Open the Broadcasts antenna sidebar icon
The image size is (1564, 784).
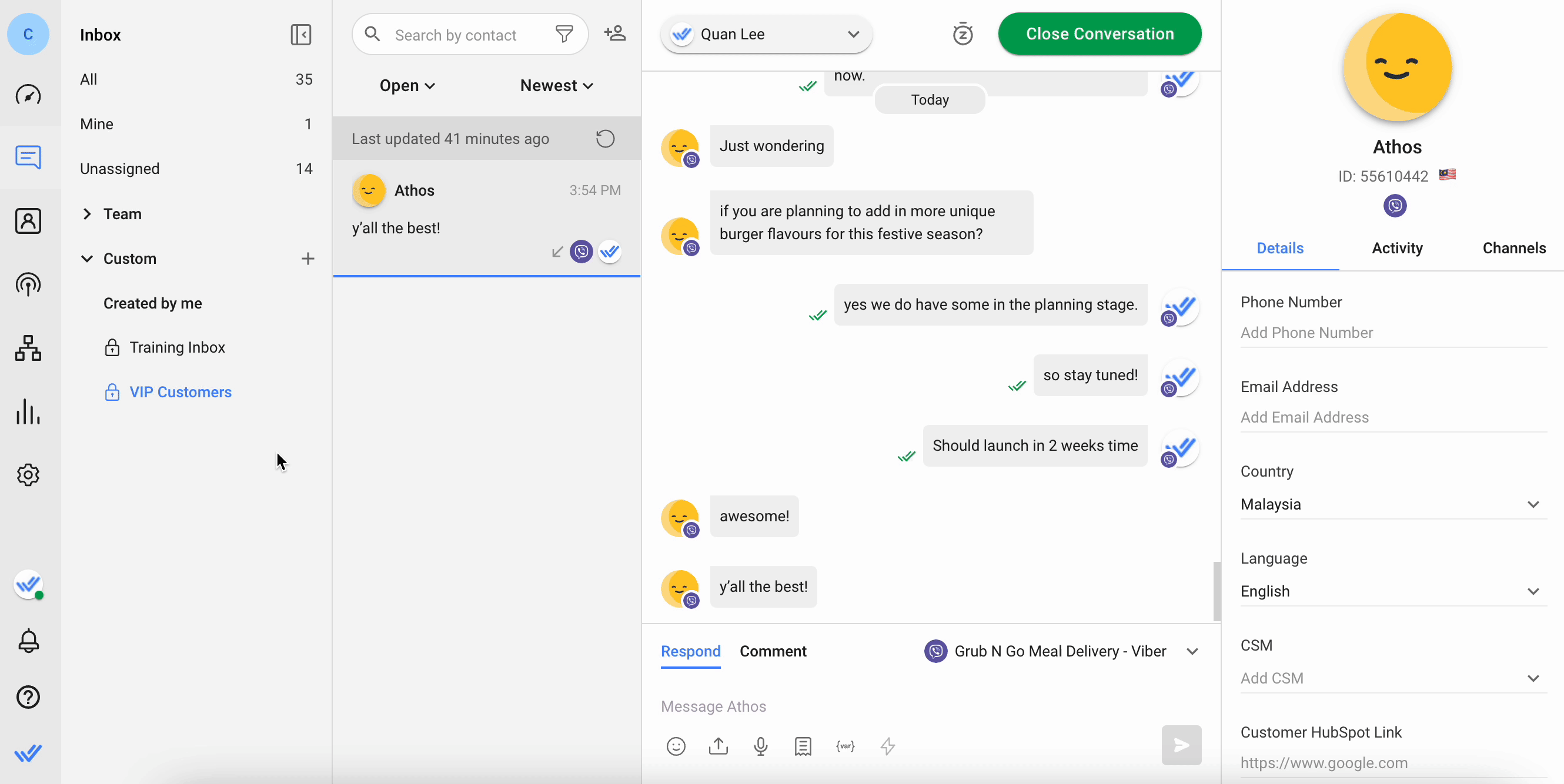(x=28, y=284)
